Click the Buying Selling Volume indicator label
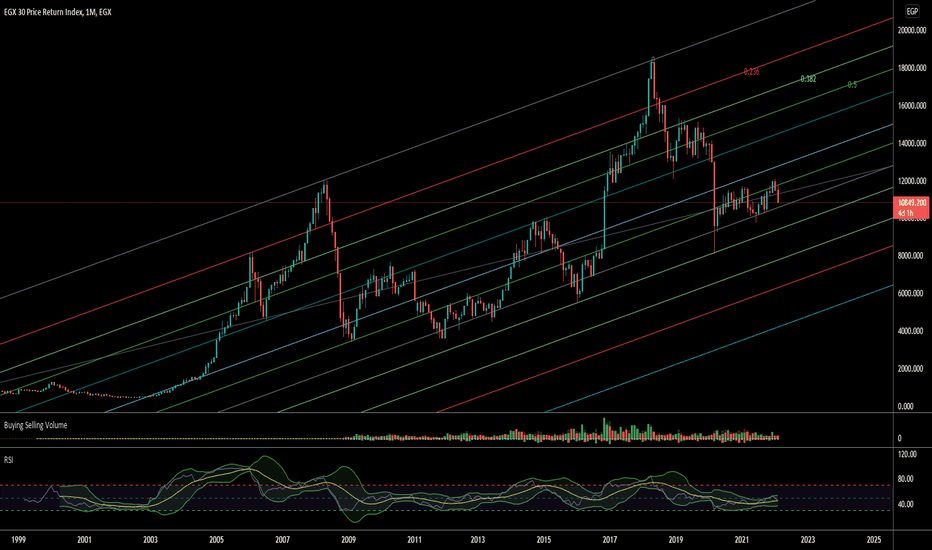This screenshot has width=932, height=550. (x=36, y=425)
